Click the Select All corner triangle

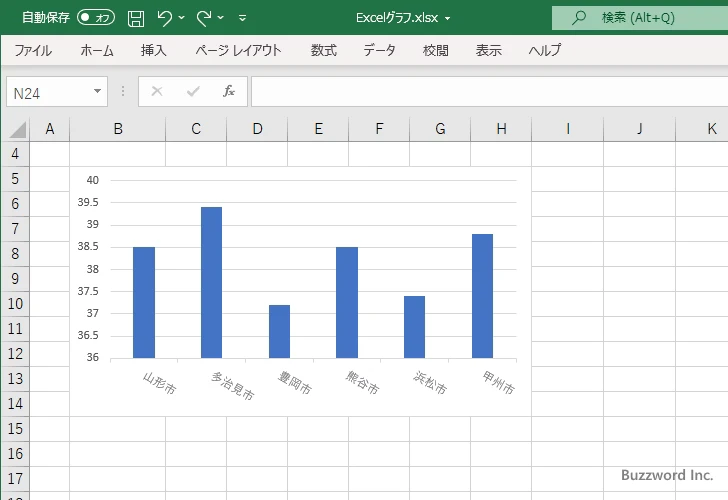click(x=17, y=129)
